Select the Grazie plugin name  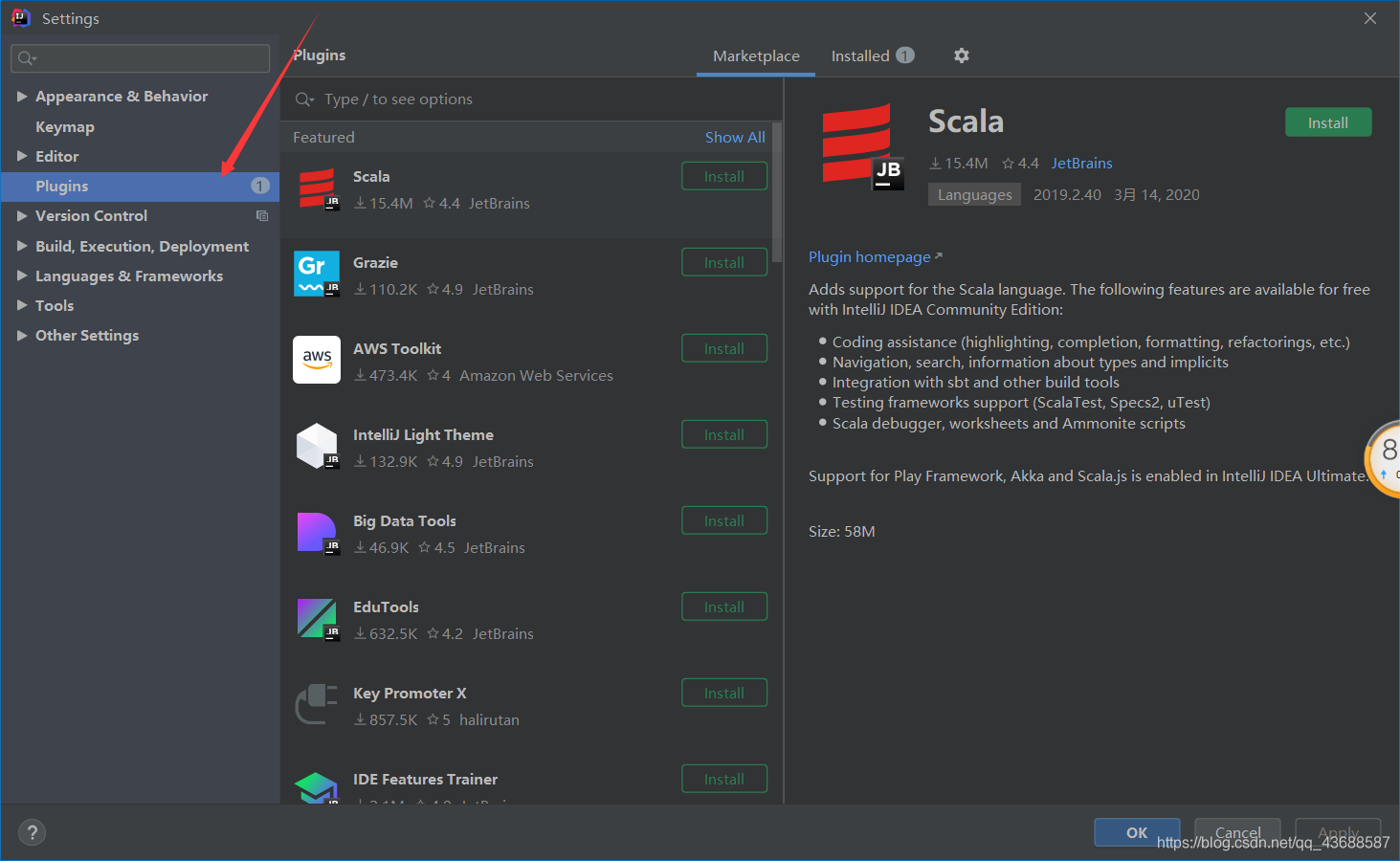[x=375, y=262]
